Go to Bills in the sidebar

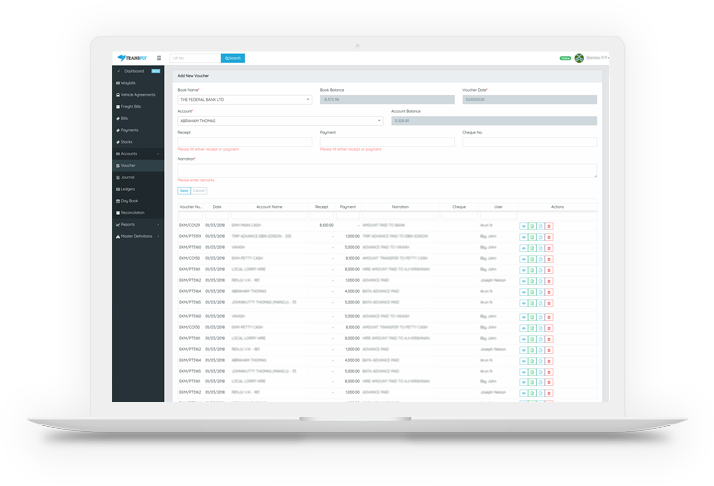coord(138,118)
